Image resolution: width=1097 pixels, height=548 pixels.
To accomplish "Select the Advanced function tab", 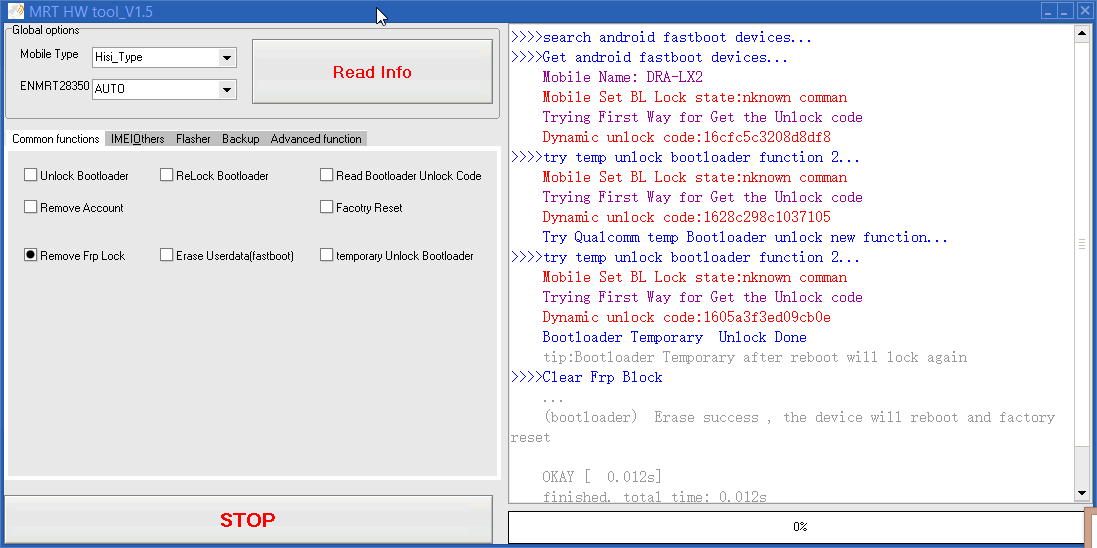I will (x=316, y=139).
